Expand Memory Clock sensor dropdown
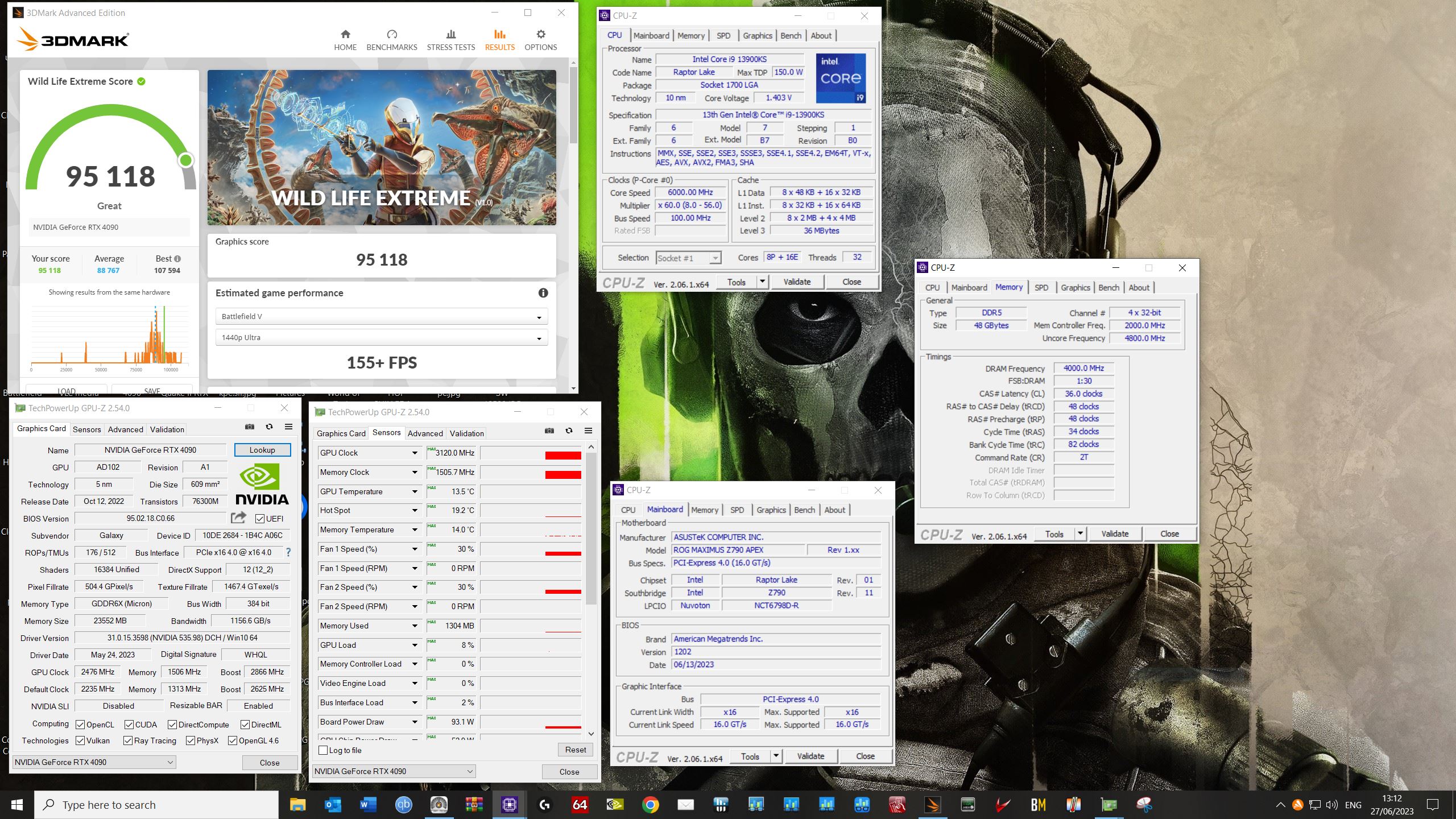The width and height of the screenshot is (1456, 819). [x=415, y=473]
